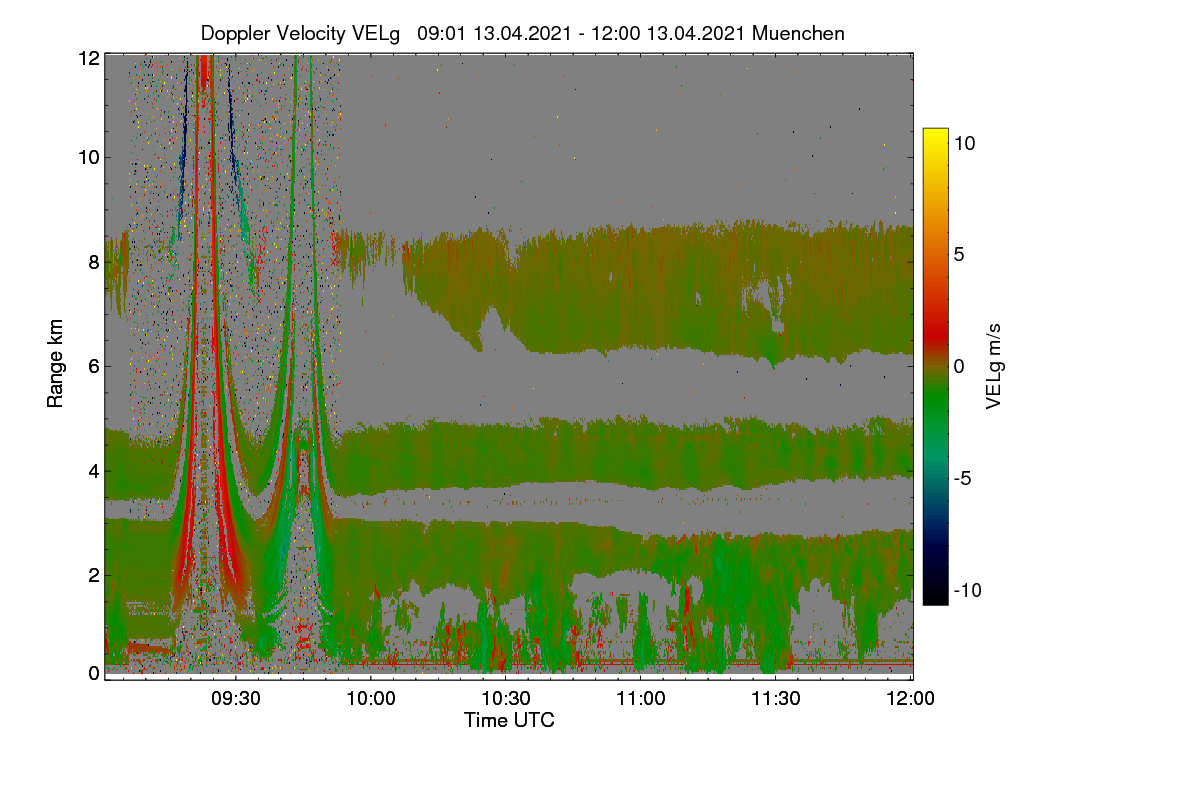Click the yellow top of the colorbar
This screenshot has height=800, width=1200.
coord(935,135)
